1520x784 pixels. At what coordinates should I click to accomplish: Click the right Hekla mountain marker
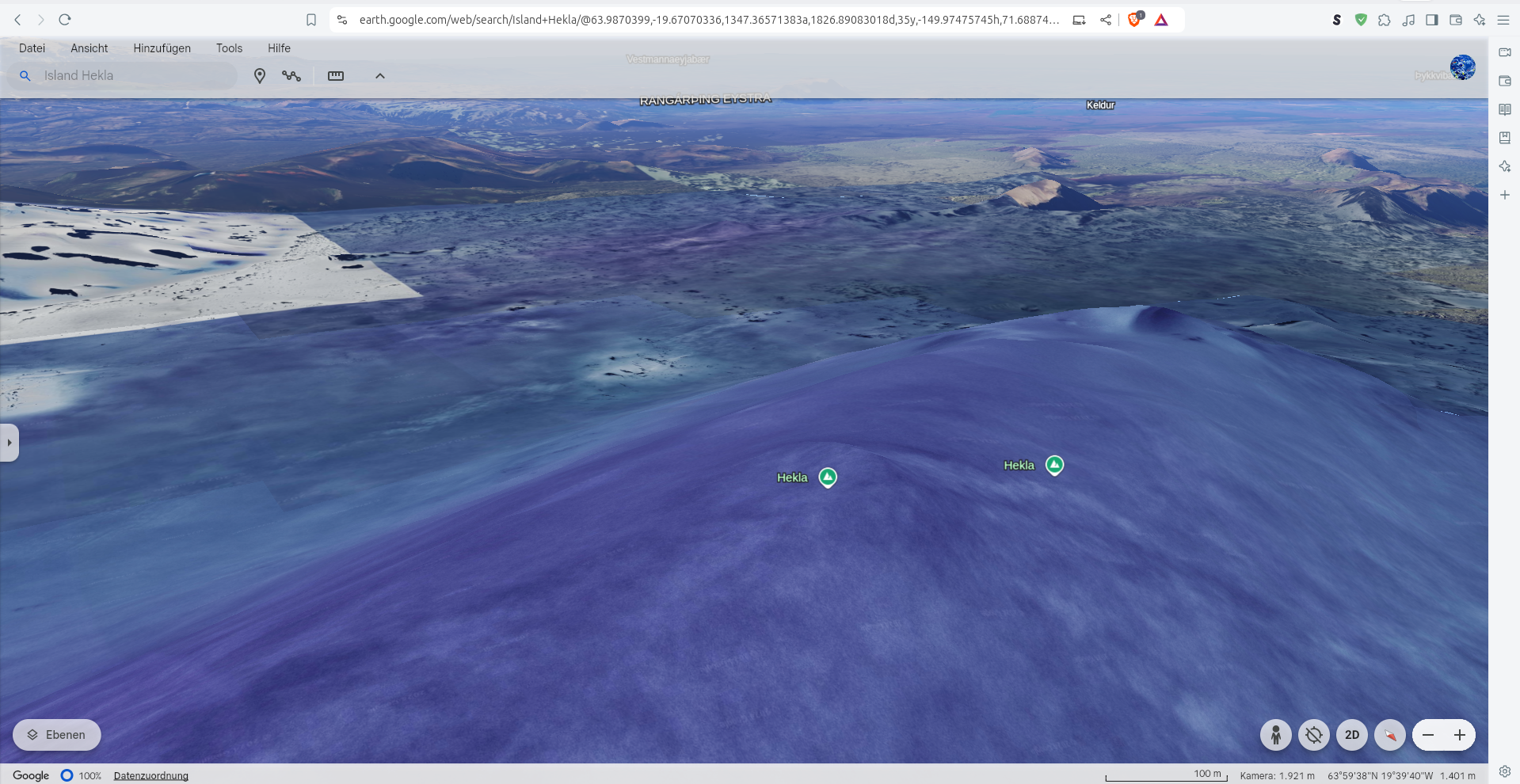click(x=1054, y=466)
